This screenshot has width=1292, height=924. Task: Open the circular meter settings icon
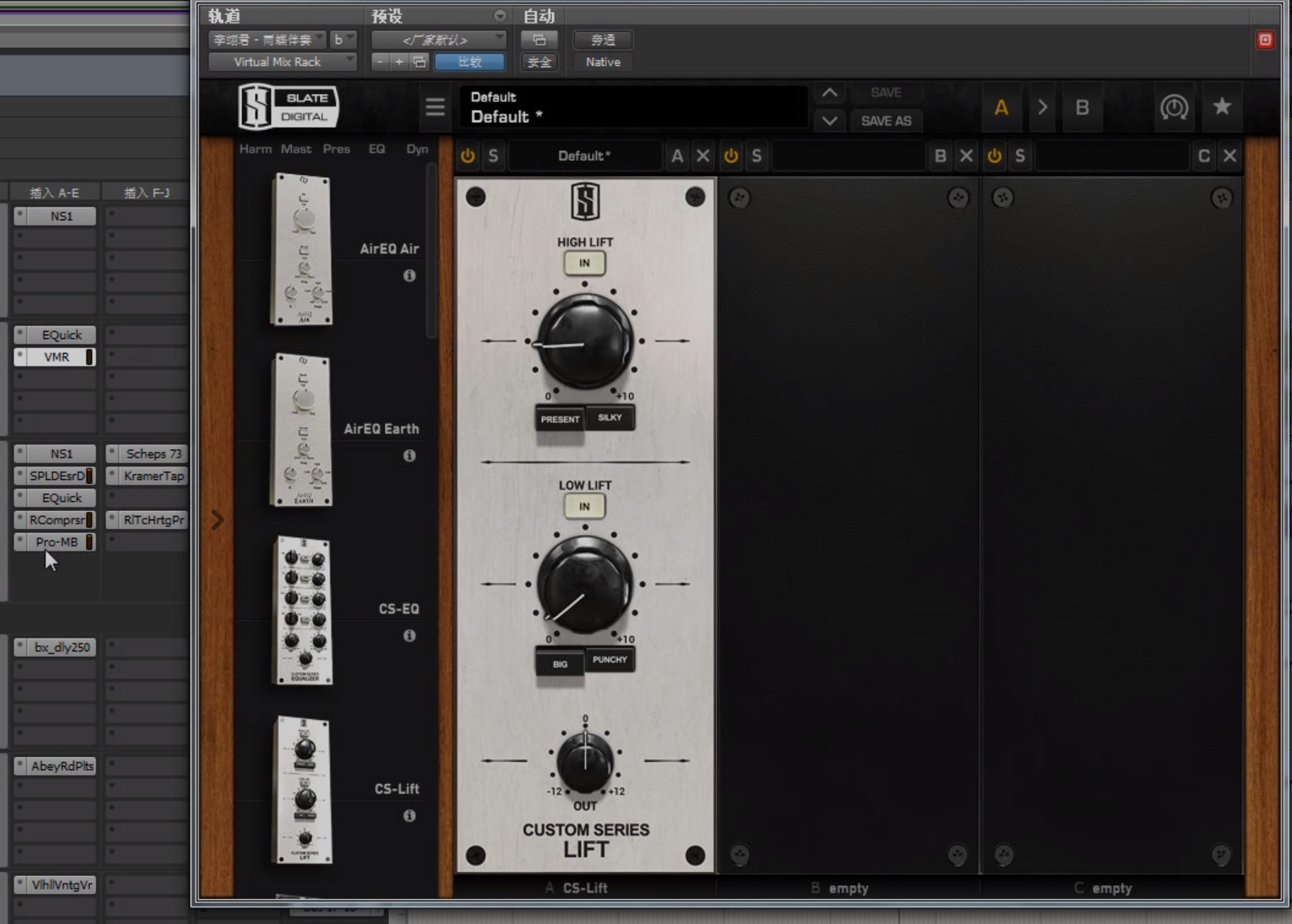(1173, 107)
